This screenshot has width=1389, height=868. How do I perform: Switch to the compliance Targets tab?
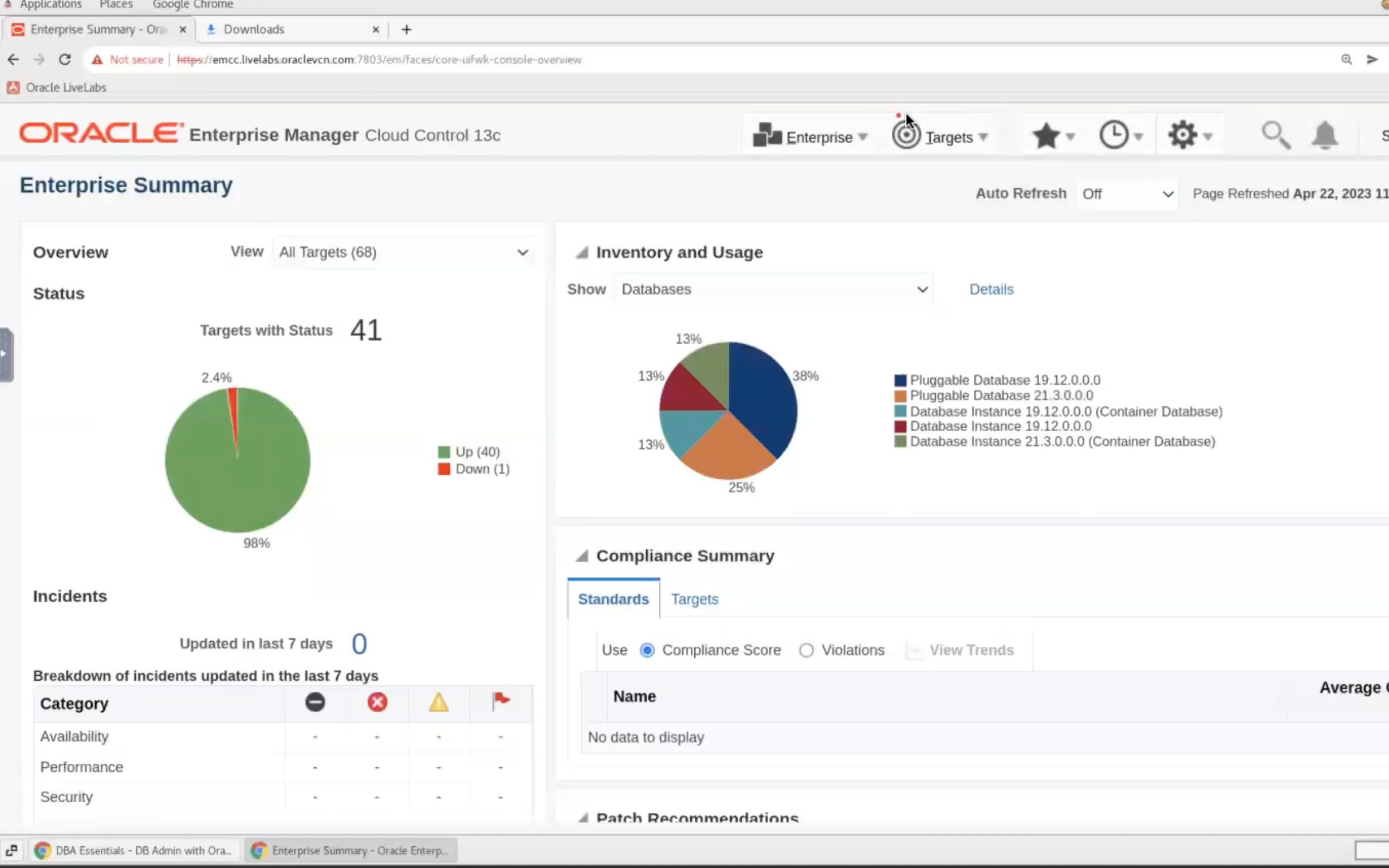pos(694,599)
